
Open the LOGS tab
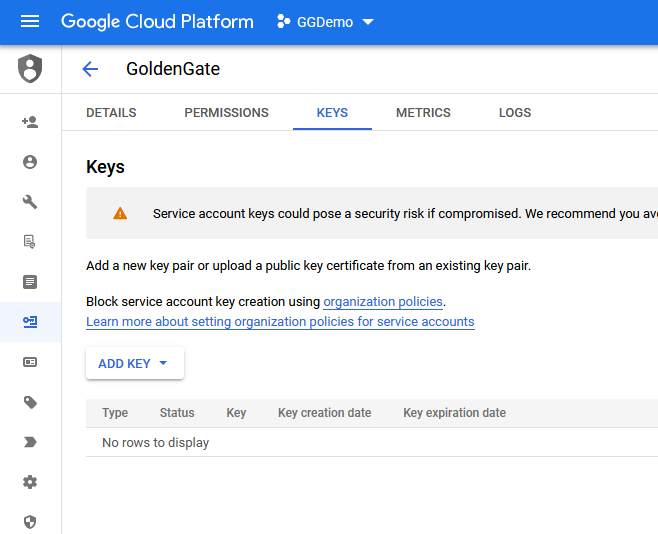(515, 113)
